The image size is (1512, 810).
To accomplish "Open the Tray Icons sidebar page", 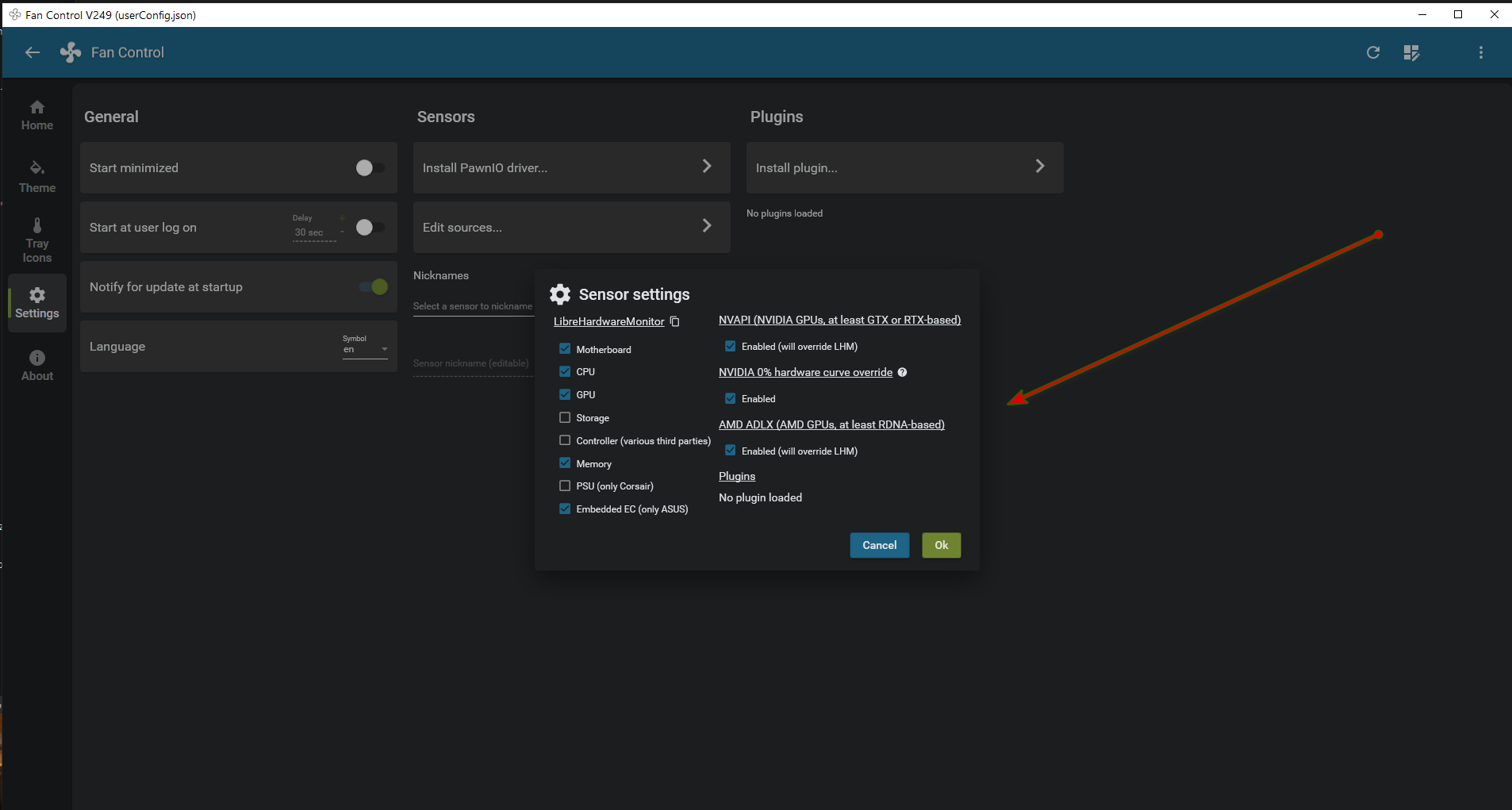I will click(x=37, y=240).
